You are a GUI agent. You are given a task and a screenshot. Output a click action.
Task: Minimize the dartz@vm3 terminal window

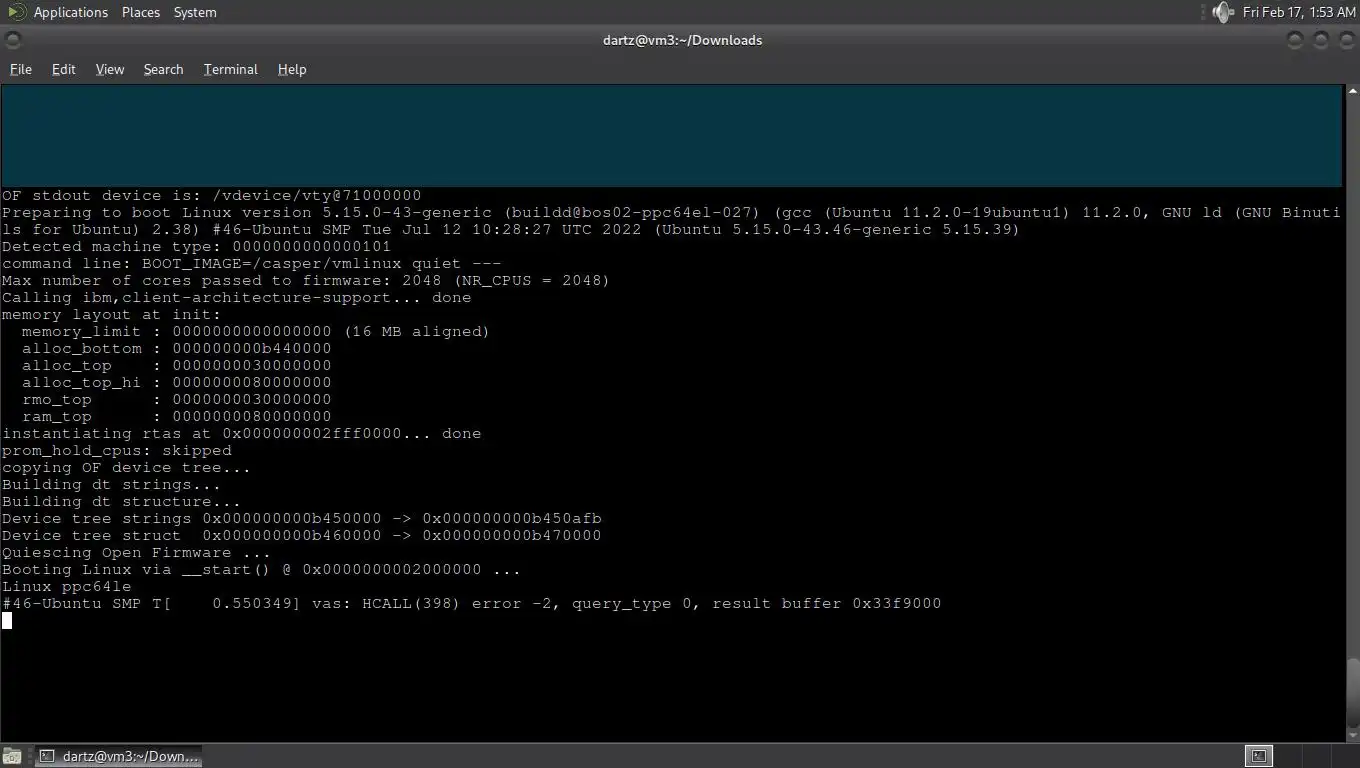(x=1296, y=40)
